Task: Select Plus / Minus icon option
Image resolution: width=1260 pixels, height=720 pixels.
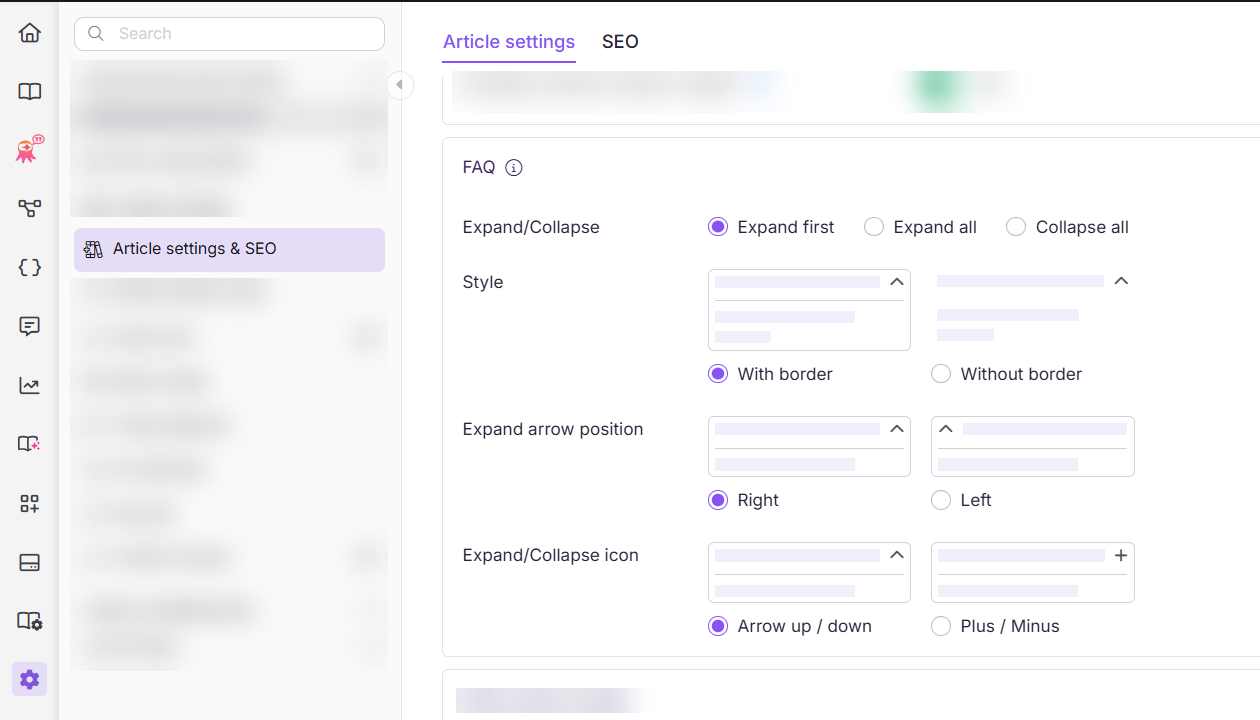Action: tap(941, 626)
